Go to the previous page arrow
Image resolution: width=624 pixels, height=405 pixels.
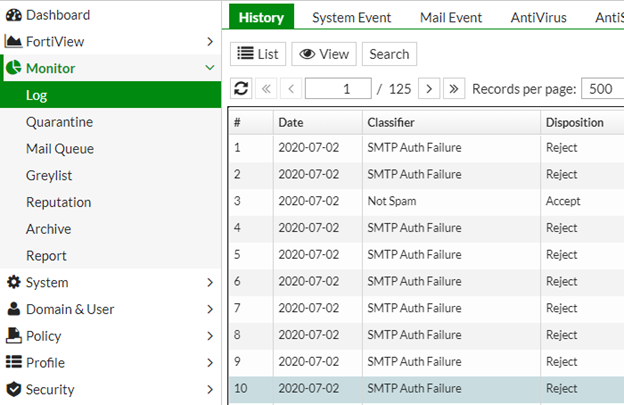point(291,89)
